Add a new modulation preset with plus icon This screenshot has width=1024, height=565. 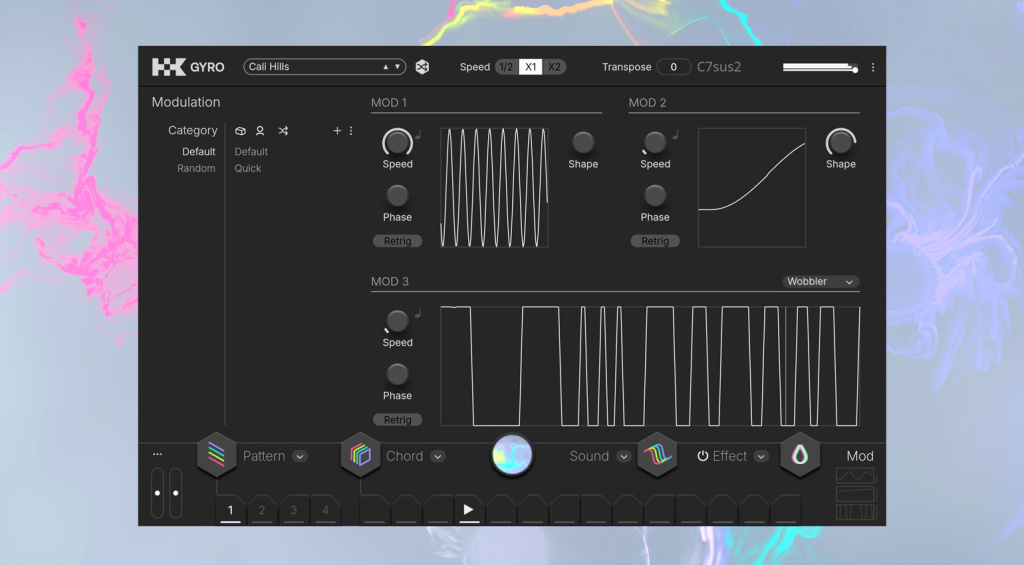point(337,131)
